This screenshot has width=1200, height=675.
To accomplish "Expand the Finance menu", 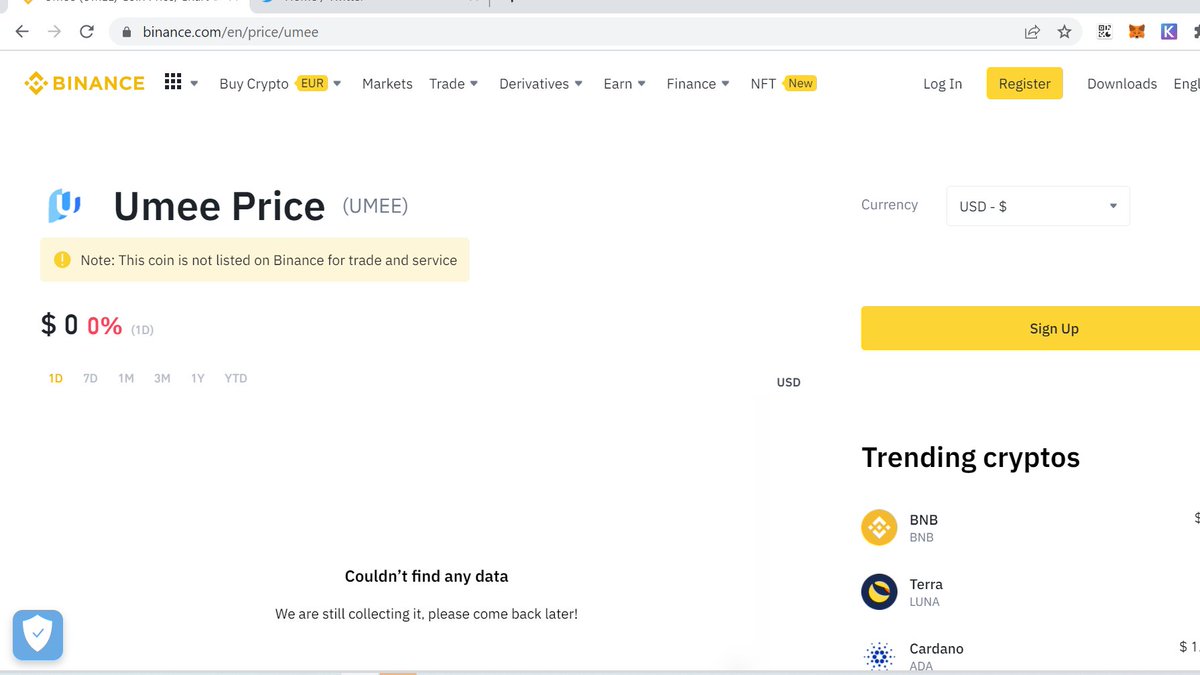I will 698,84.
